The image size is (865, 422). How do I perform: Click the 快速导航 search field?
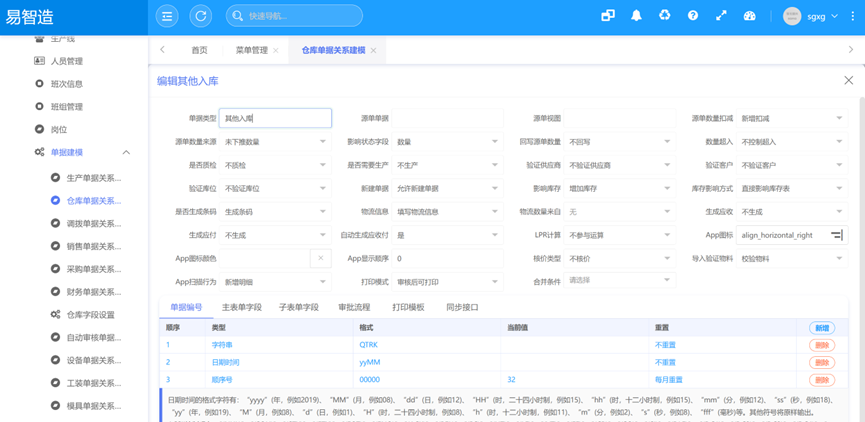294,15
